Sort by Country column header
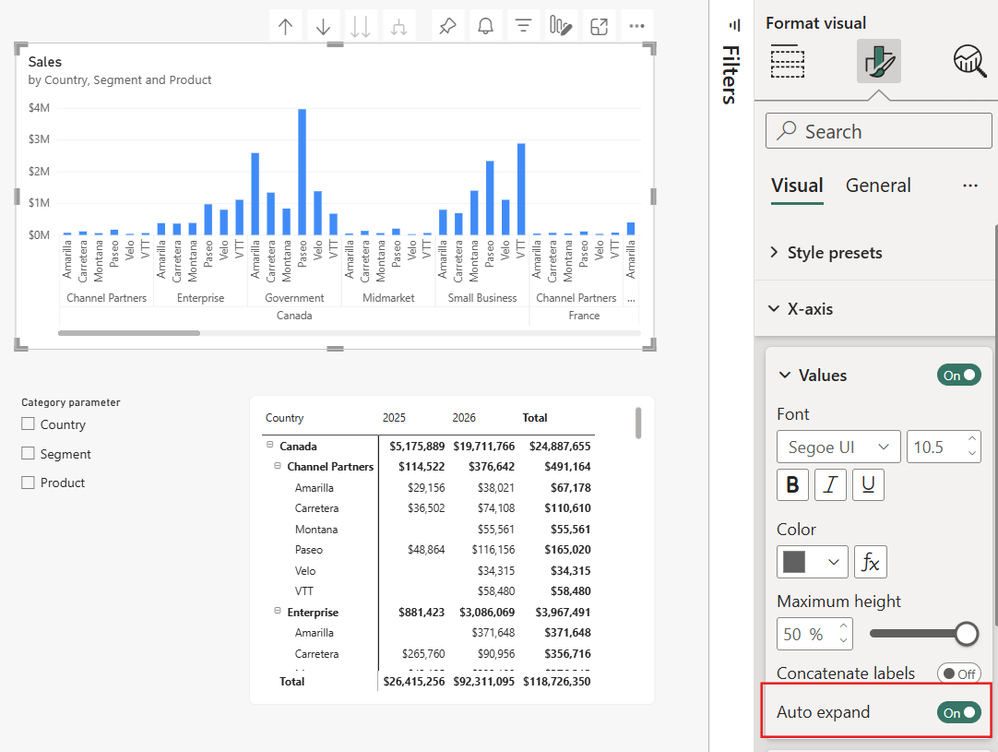Screen dimensions: 998x752 (x=285, y=418)
